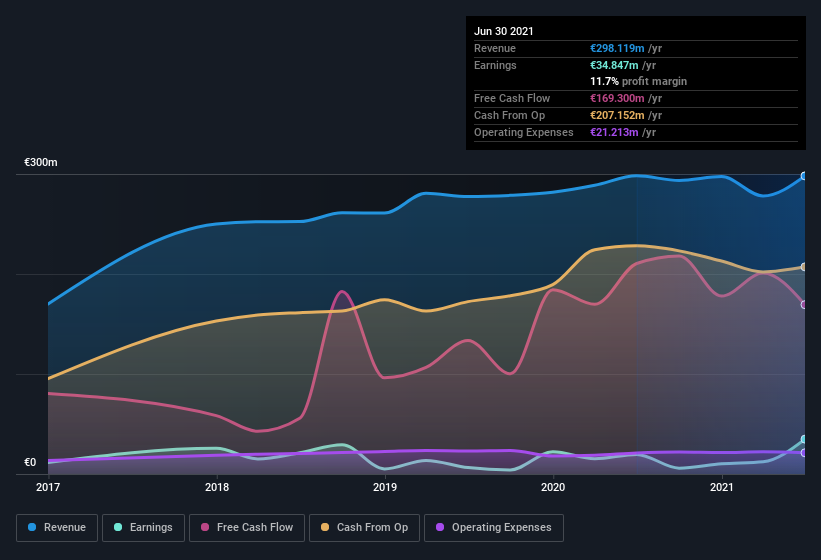Click the 2018 x-axis label
Viewport: 821px width, 560px height.
pos(217,487)
